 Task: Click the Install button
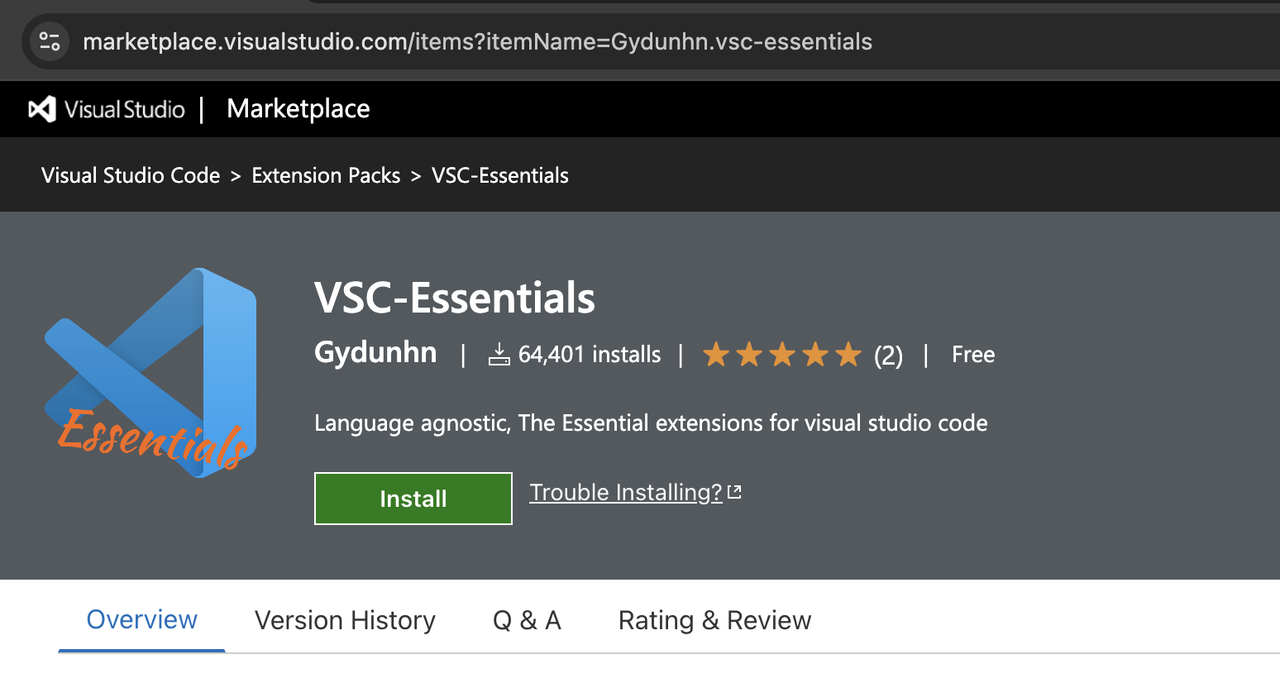(x=413, y=498)
